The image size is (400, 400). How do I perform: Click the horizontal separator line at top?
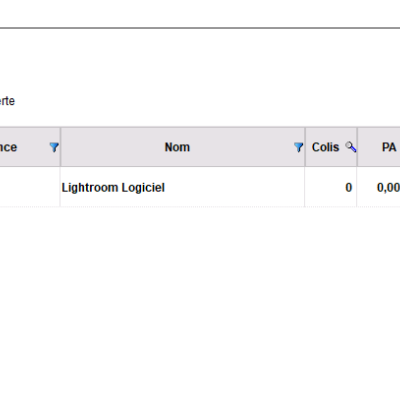200,28
